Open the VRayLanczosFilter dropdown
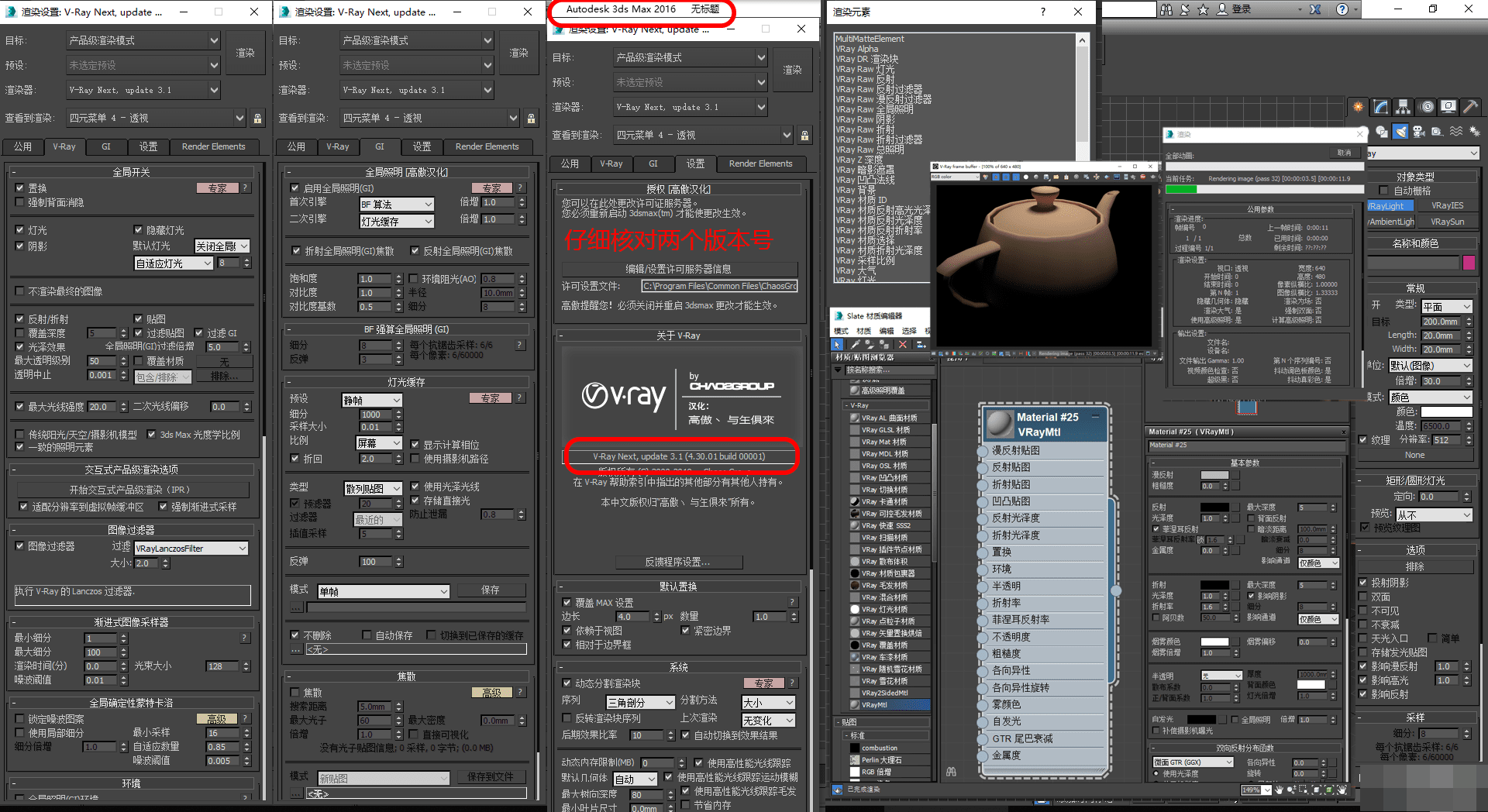1488x812 pixels. point(191,548)
